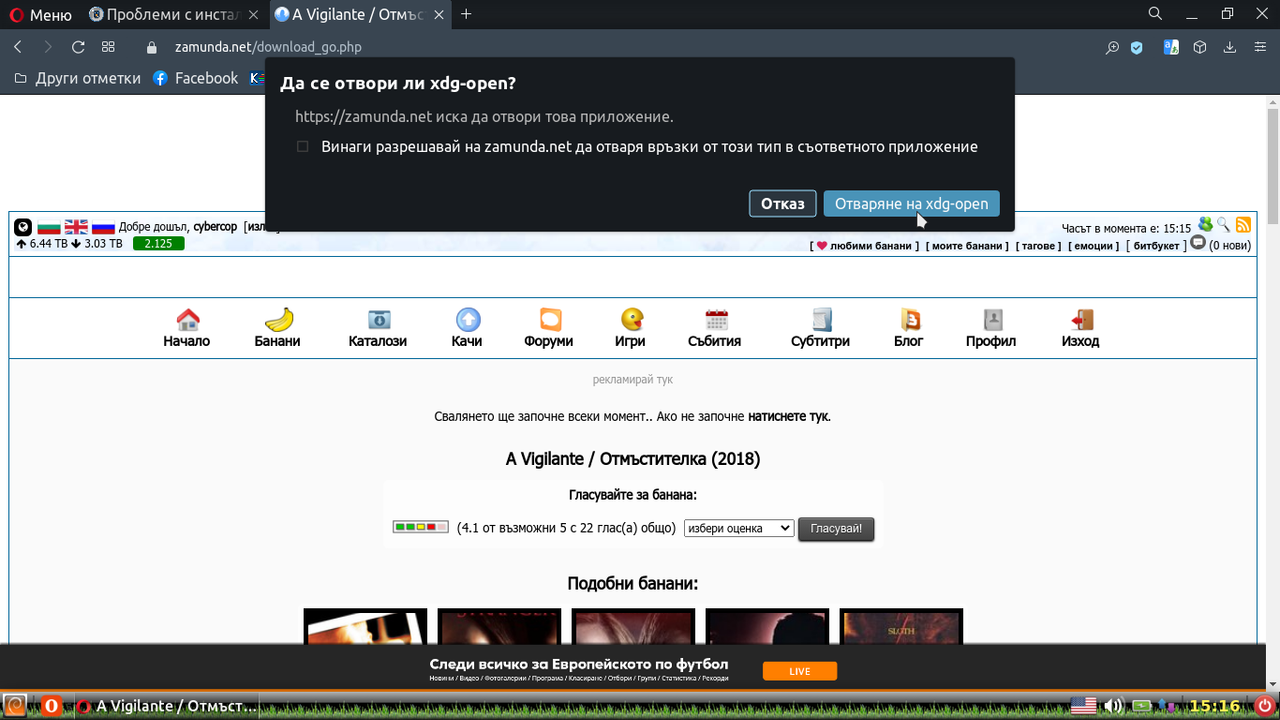Enable always allow zamunda.net checkbox
The height and width of the screenshot is (720, 1280).
coord(302,147)
